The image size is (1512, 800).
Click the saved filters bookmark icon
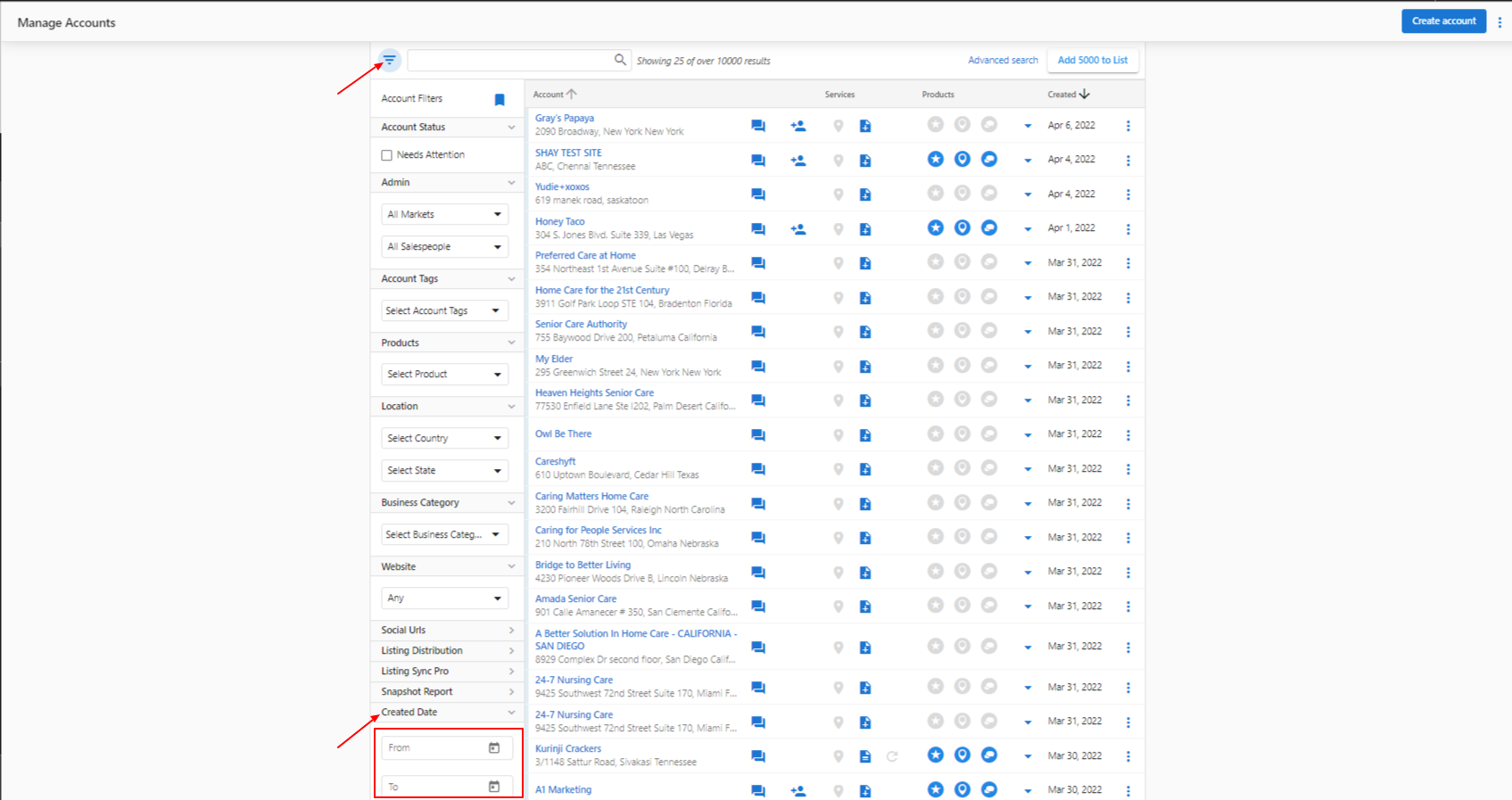click(500, 100)
